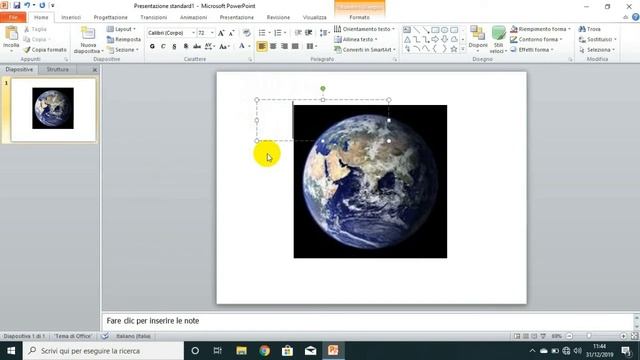Open Allinea testo dropdown

pyautogui.click(x=356, y=40)
